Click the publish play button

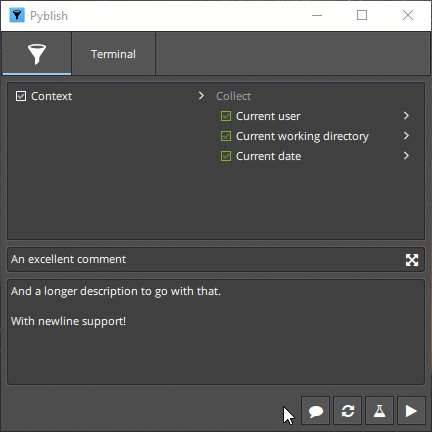[411, 411]
